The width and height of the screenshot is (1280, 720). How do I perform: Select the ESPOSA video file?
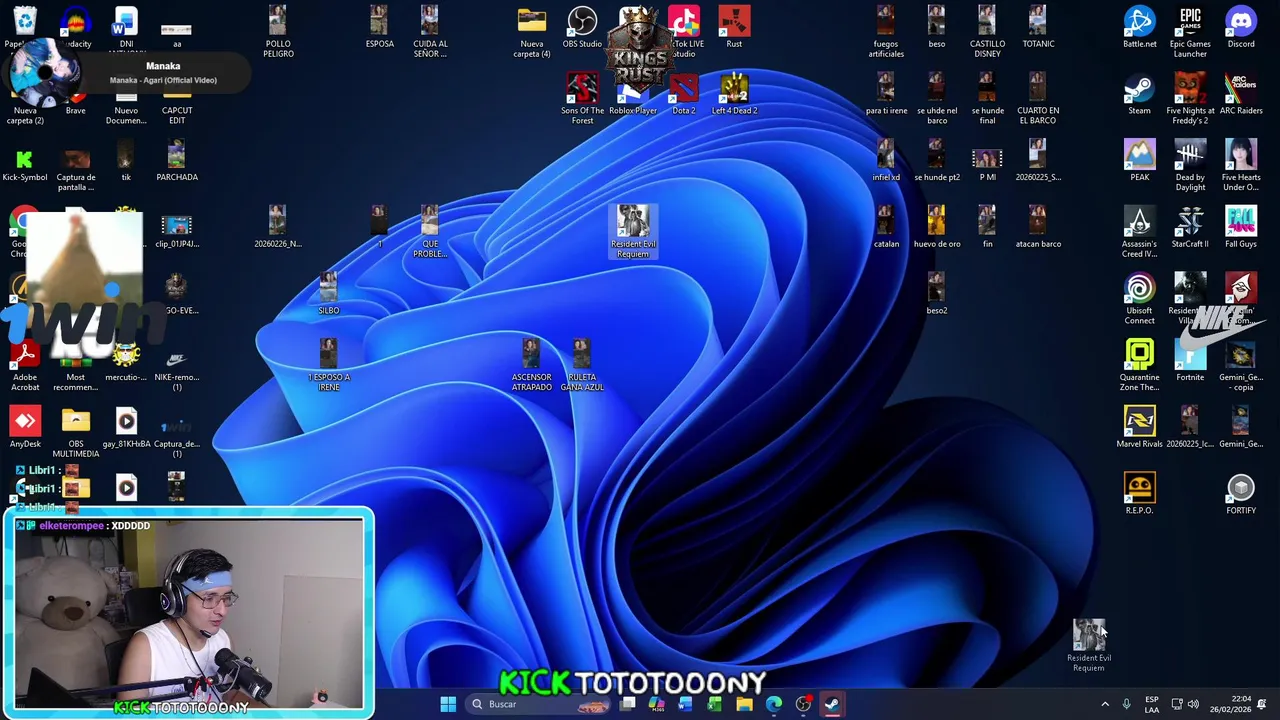pyautogui.click(x=379, y=28)
